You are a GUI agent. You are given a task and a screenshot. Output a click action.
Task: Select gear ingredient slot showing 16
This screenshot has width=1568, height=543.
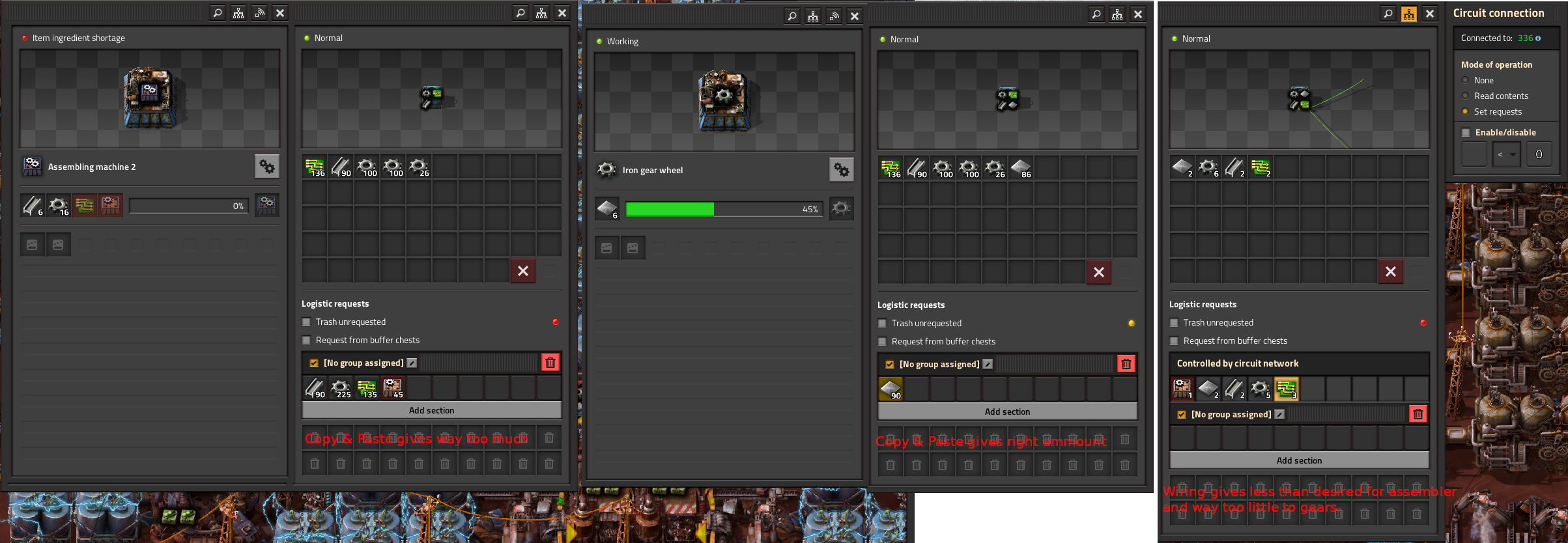click(59, 206)
